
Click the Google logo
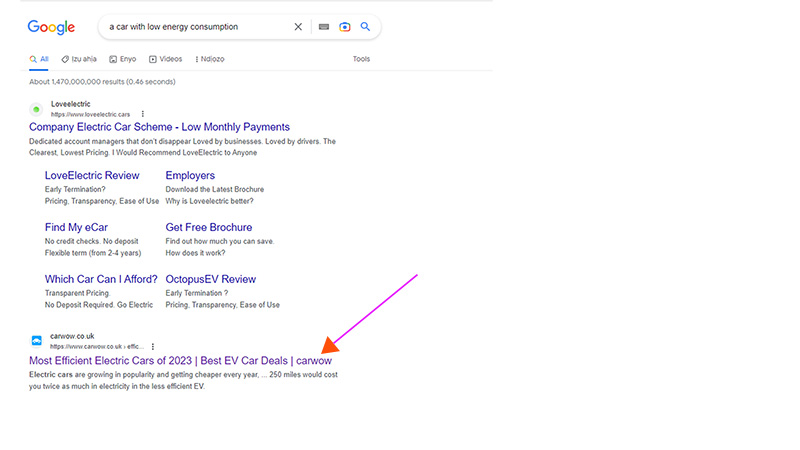coord(51,27)
